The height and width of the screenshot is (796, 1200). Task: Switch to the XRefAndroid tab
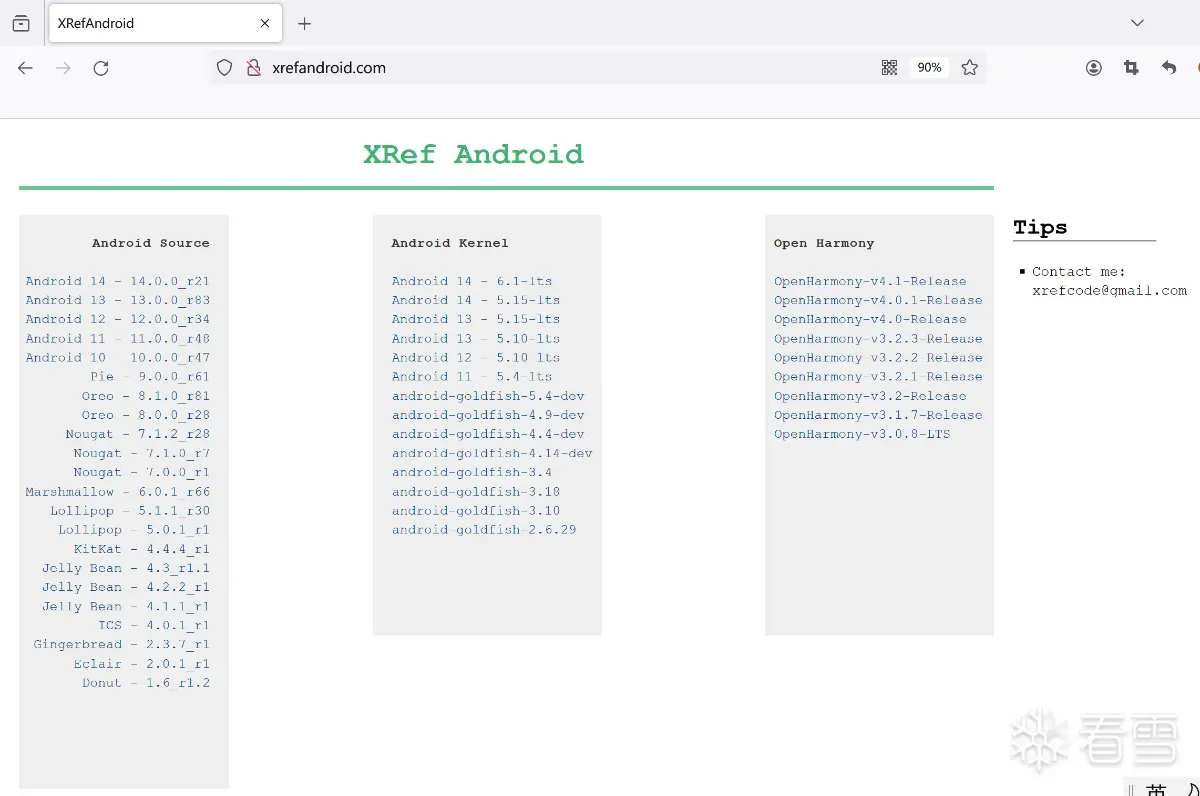tap(163, 23)
